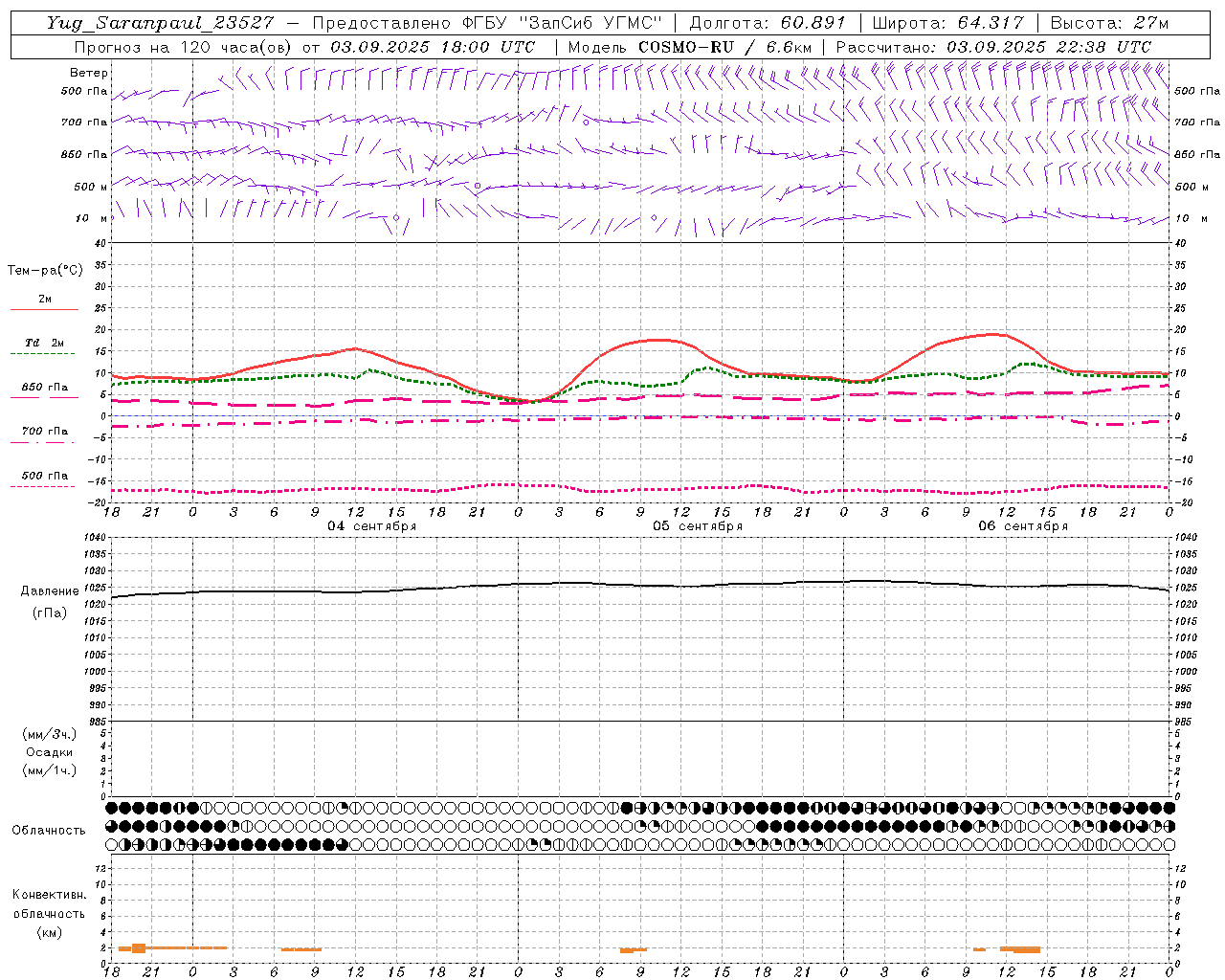
Task: Select the Высота: 27м elevation text
Action: tap(1109, 23)
